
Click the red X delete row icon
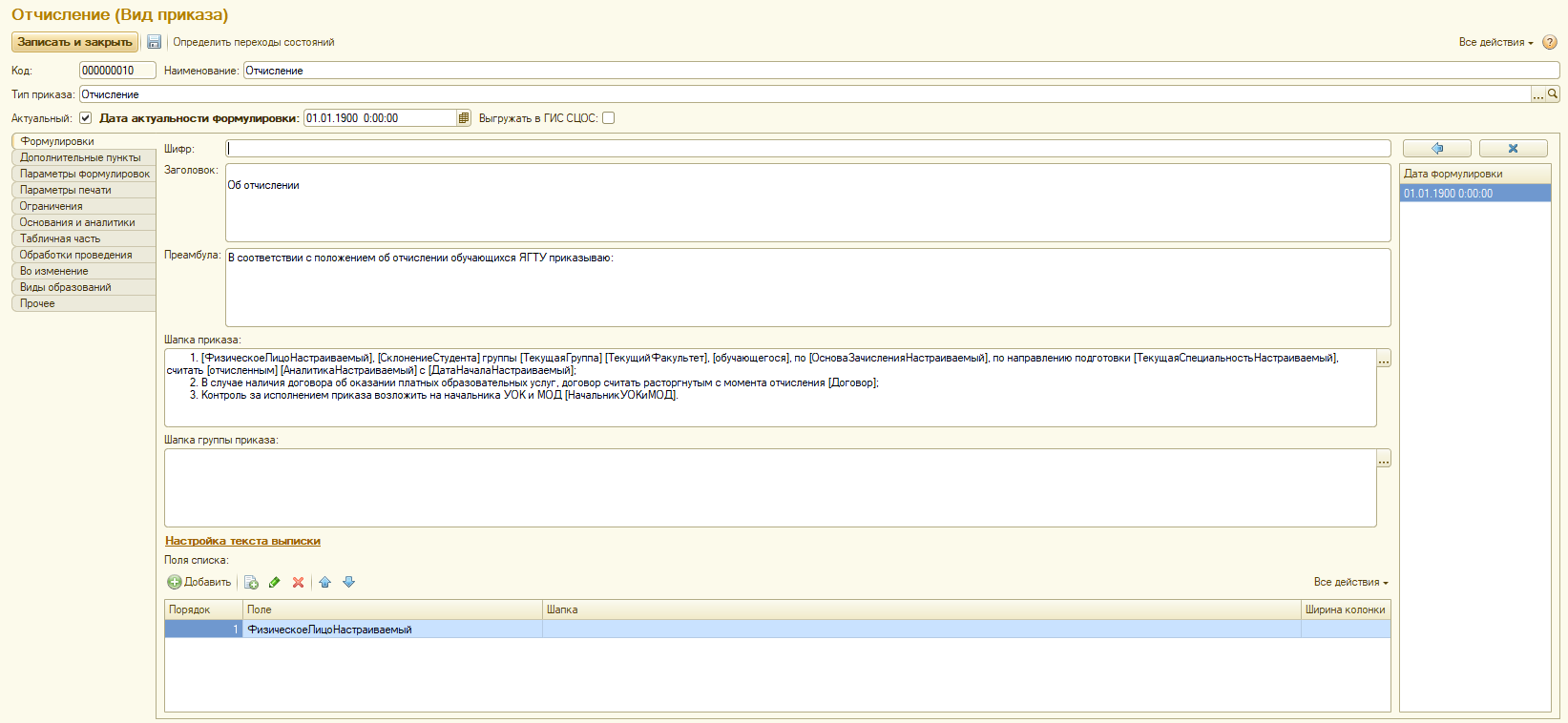(x=298, y=582)
